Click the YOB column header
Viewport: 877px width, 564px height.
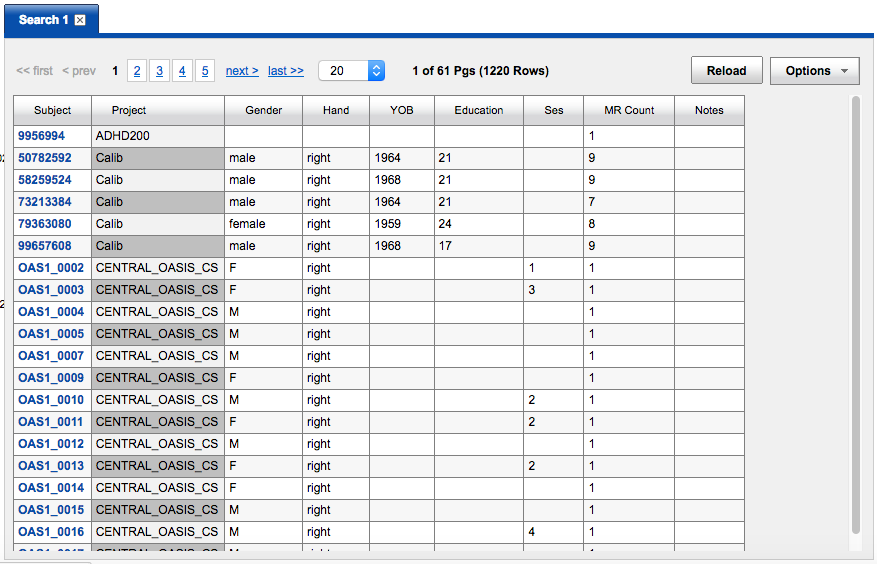pyautogui.click(x=401, y=110)
